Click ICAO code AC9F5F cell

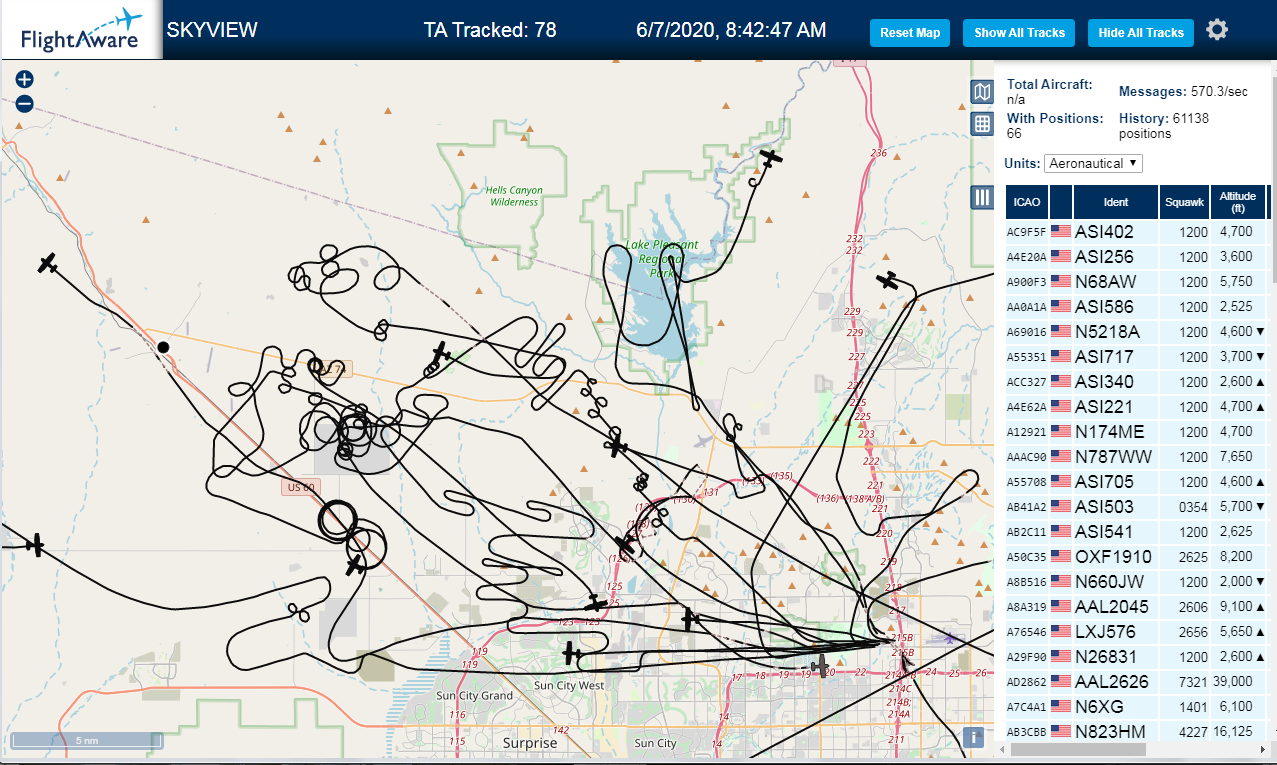(x=1026, y=232)
